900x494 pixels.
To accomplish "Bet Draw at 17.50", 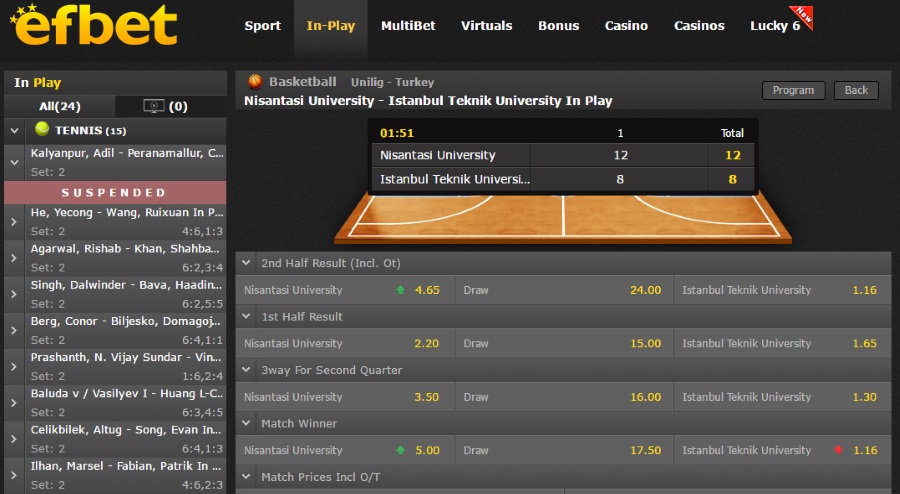I will click(x=564, y=450).
